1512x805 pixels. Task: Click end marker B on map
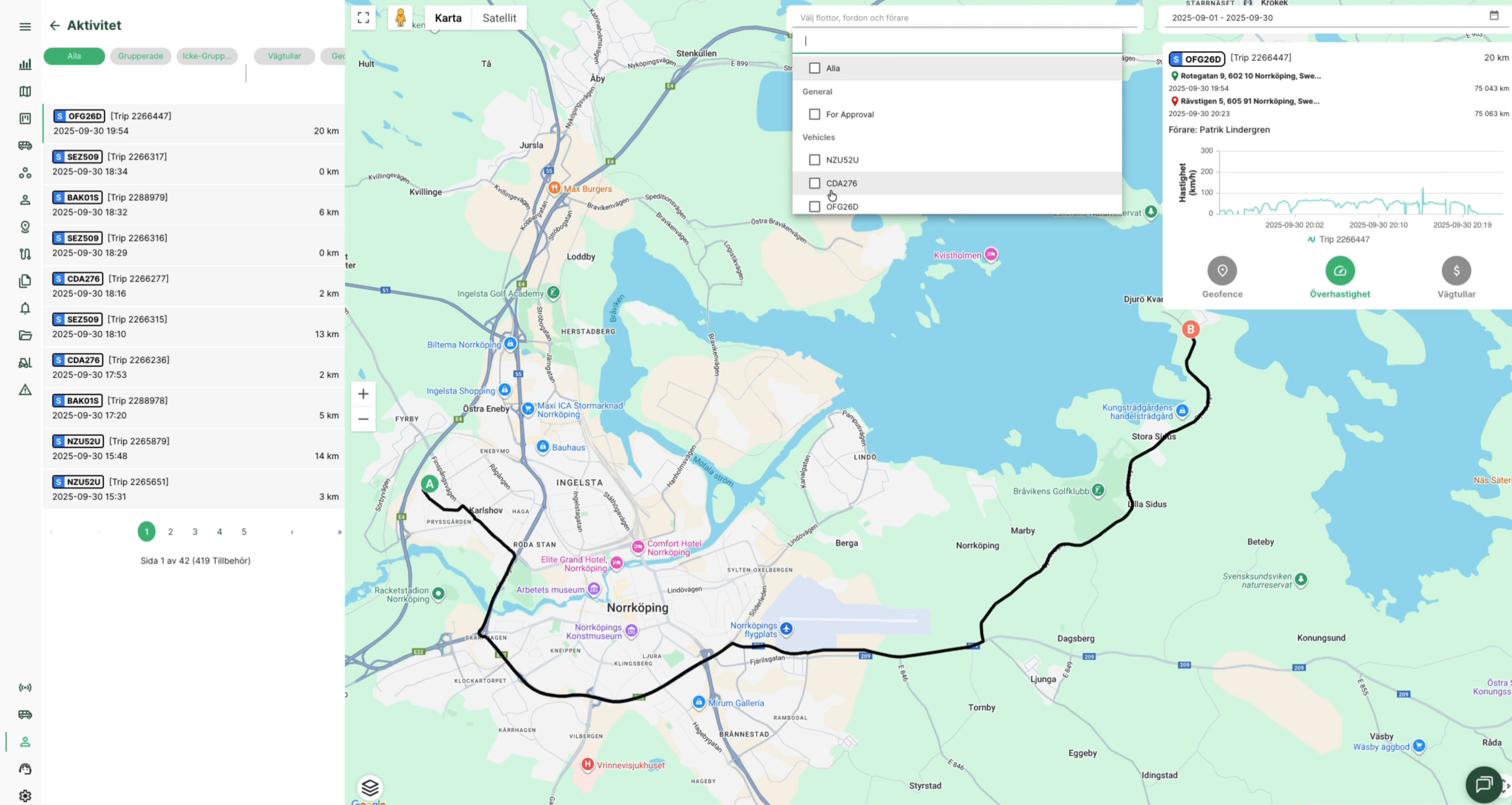click(x=1191, y=329)
